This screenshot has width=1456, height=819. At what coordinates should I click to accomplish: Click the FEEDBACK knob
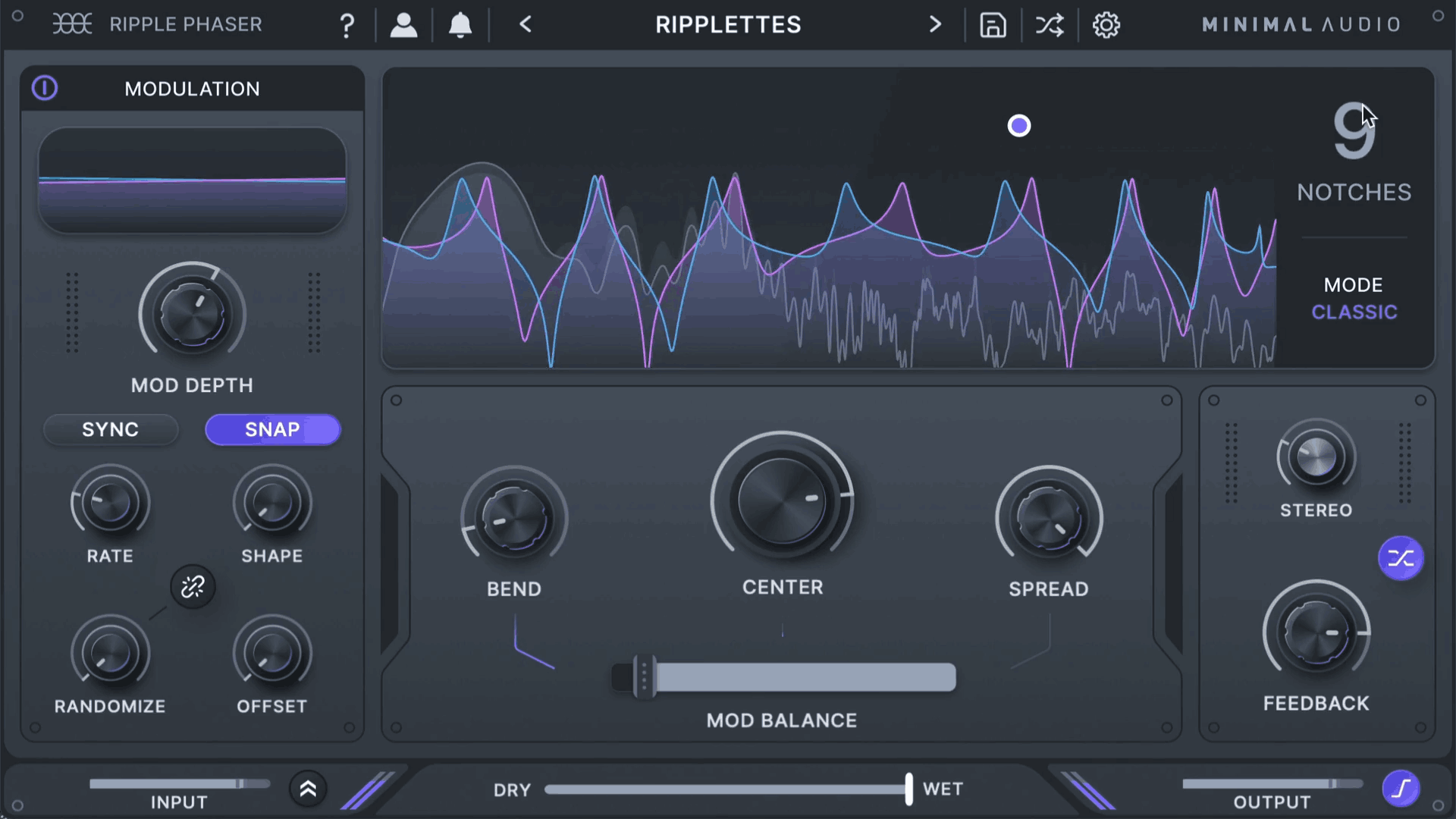coord(1317,631)
